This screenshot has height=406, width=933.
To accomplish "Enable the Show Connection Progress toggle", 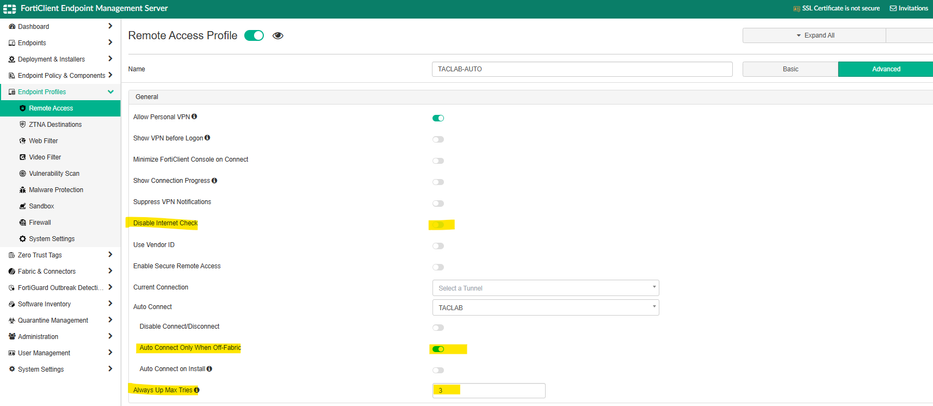I will pyautogui.click(x=438, y=182).
